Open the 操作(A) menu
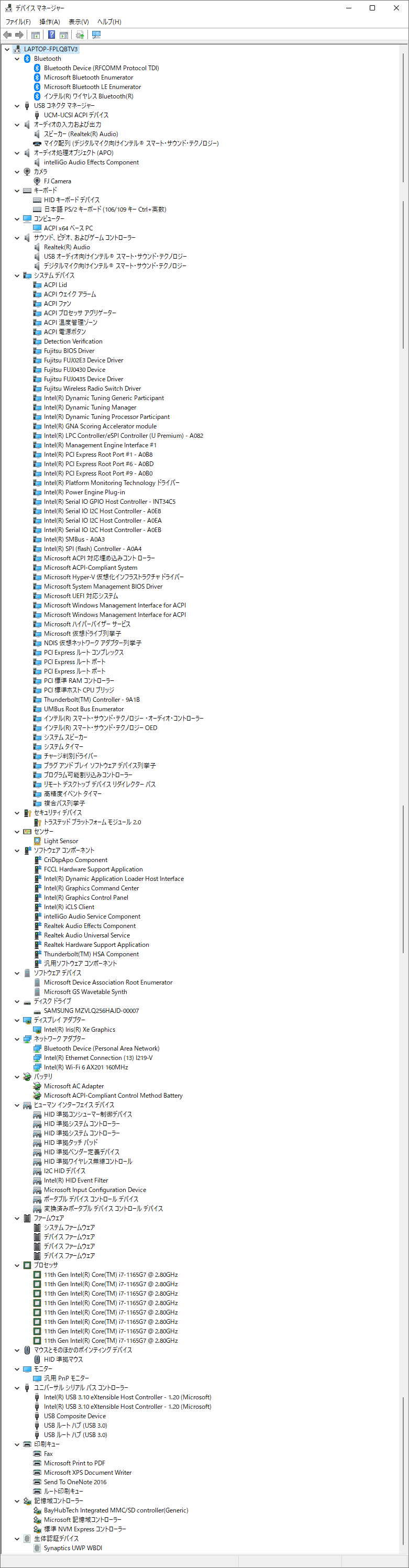This screenshot has width=409, height=1568. point(50,22)
